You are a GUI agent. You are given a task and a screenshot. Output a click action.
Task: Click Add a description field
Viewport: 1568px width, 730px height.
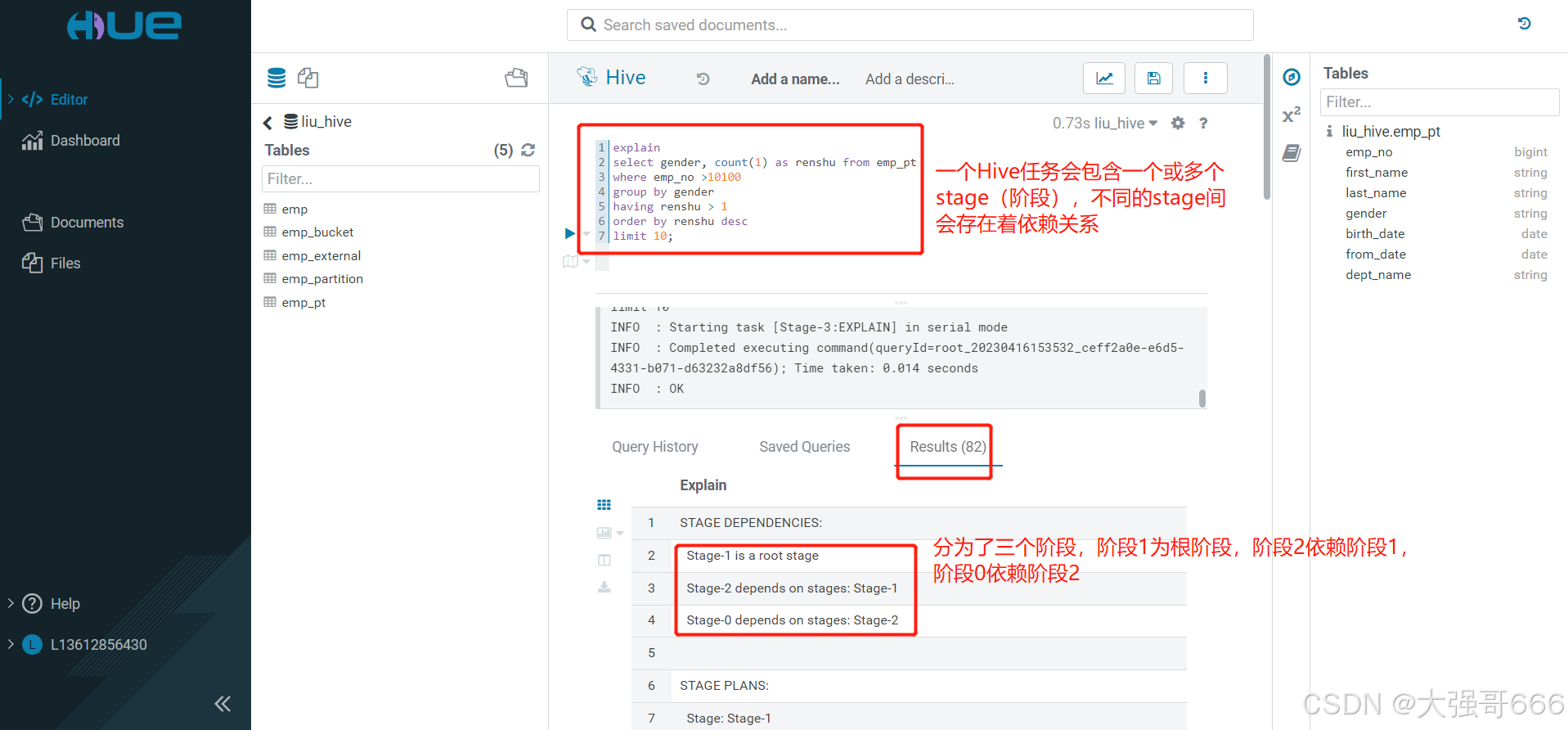tap(910, 79)
